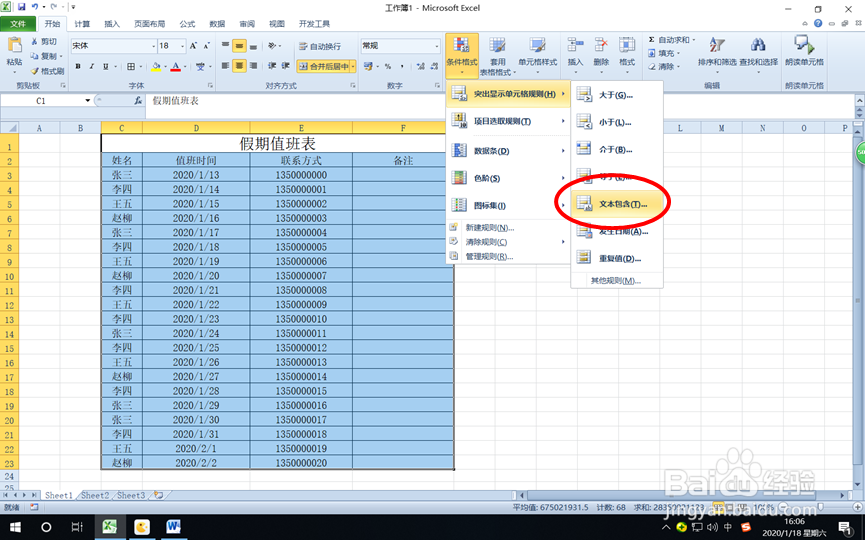Click the text orientation icon
This screenshot has height=540, width=865.
(273, 46)
